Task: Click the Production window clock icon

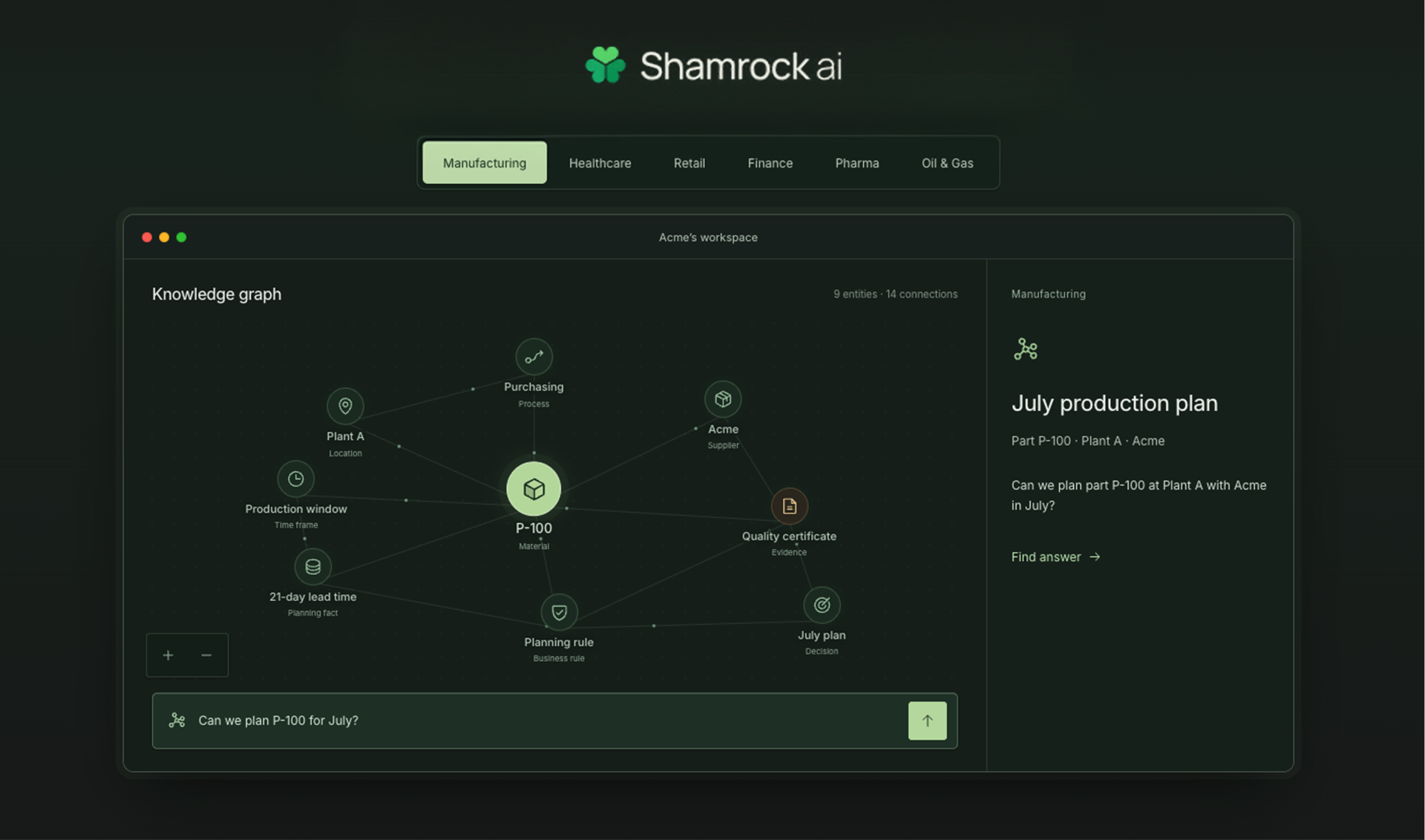Action: [x=295, y=479]
